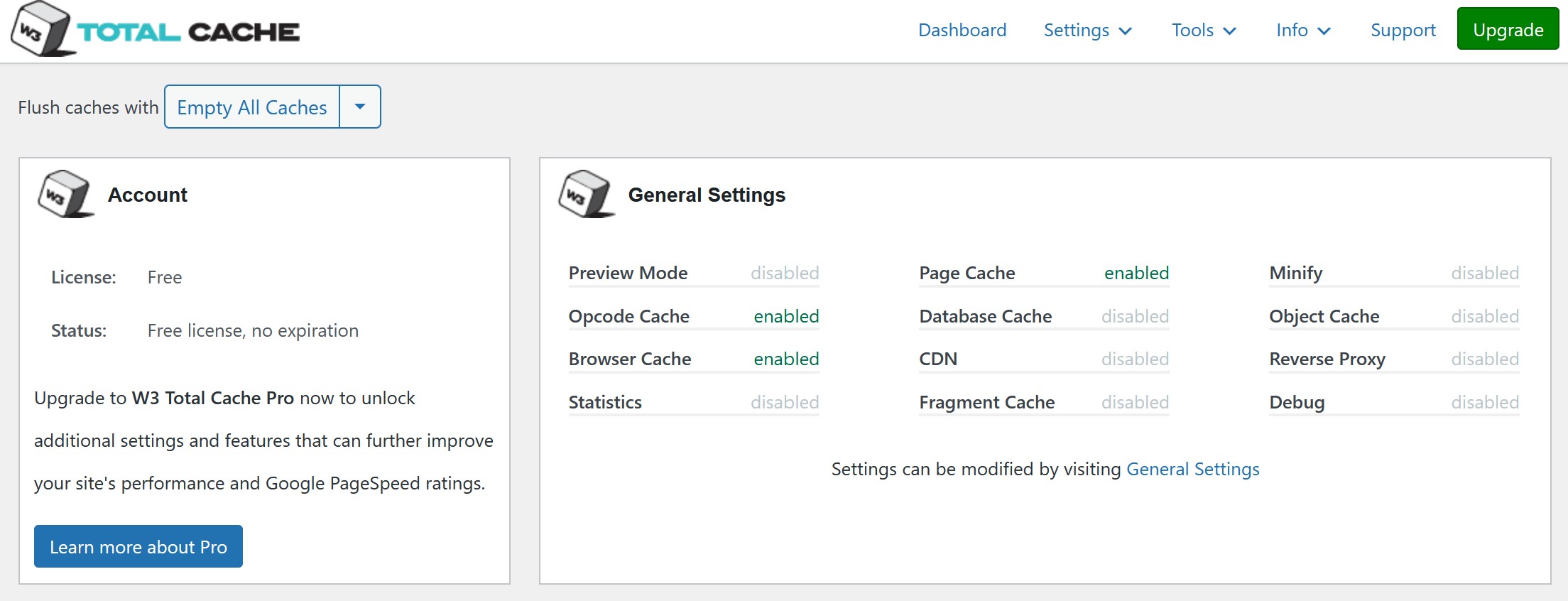Viewport: 1568px width, 601px height.
Task: Click the General Settings heading
Action: click(707, 195)
